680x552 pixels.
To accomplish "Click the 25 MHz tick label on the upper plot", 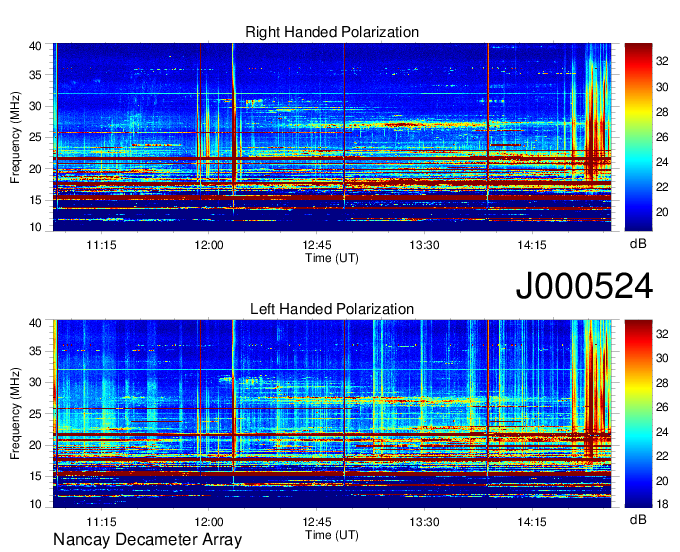I will [35, 137].
